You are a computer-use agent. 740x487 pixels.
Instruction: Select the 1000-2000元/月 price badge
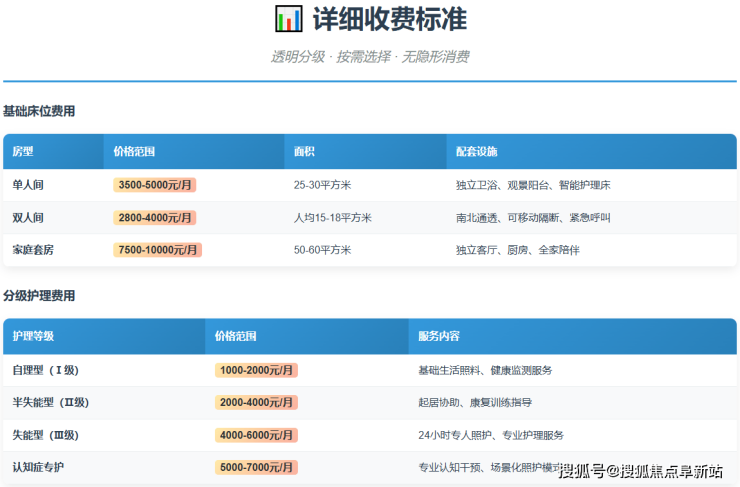coord(256,370)
